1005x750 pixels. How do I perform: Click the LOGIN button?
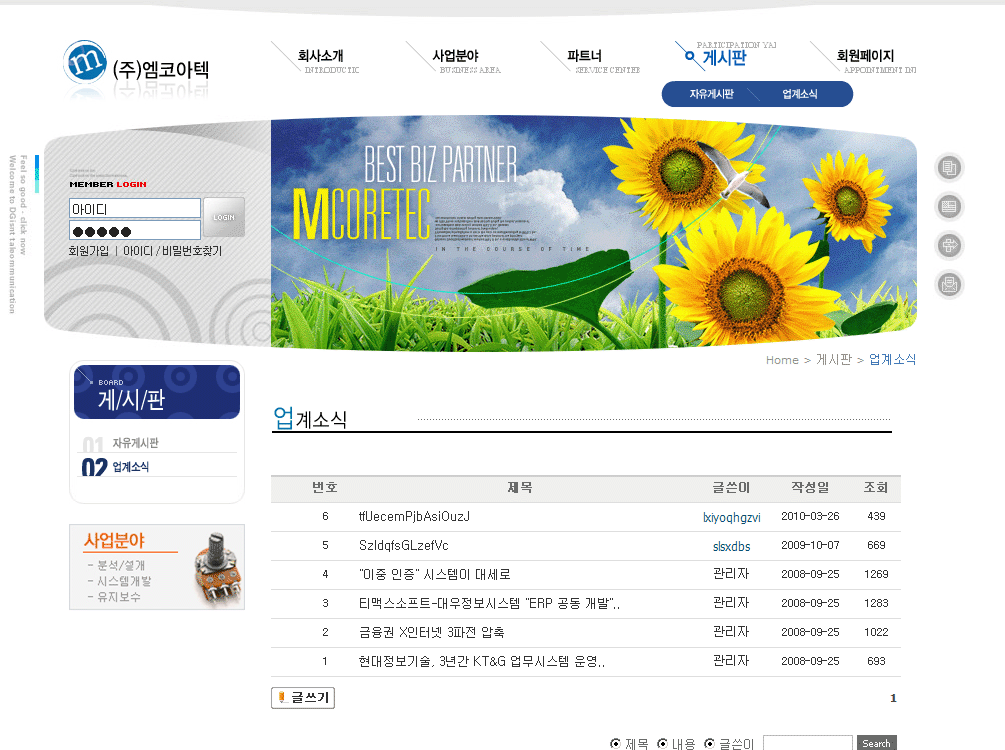[x=224, y=217]
